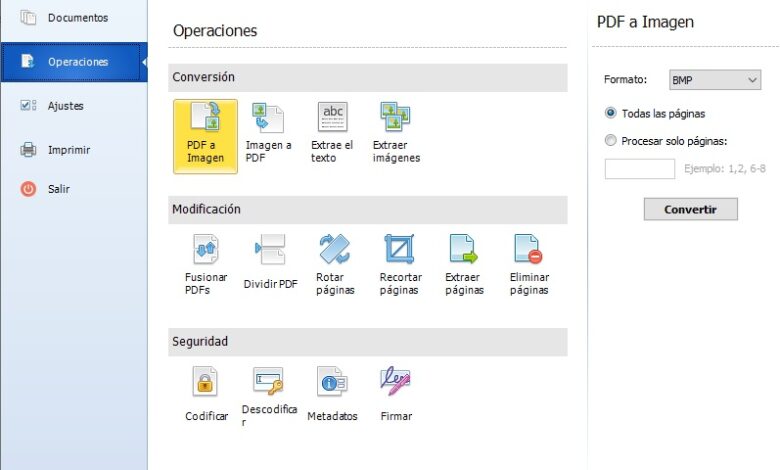This screenshot has height=470, width=780.
Task: Select the PDF a Imagen conversion tool
Action: click(205, 135)
